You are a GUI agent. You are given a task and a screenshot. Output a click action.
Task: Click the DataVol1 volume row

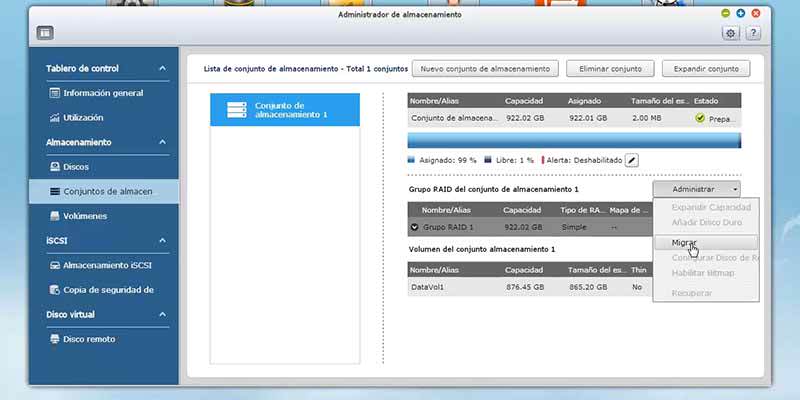point(530,287)
